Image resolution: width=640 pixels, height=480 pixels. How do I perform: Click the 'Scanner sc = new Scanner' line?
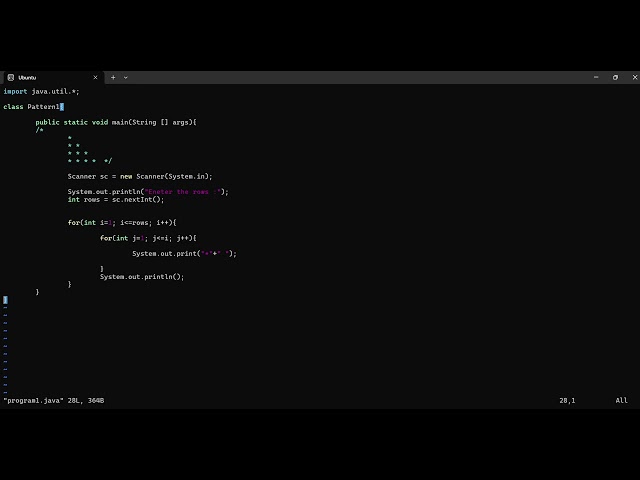[x=140, y=176]
